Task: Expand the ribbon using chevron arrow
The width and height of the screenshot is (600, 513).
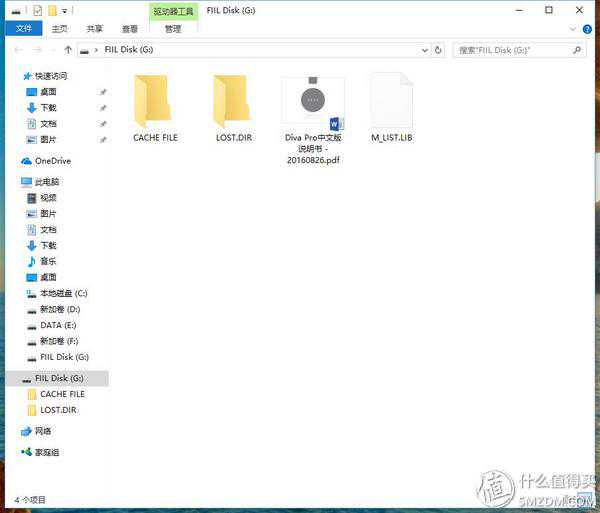Action: [x=575, y=29]
